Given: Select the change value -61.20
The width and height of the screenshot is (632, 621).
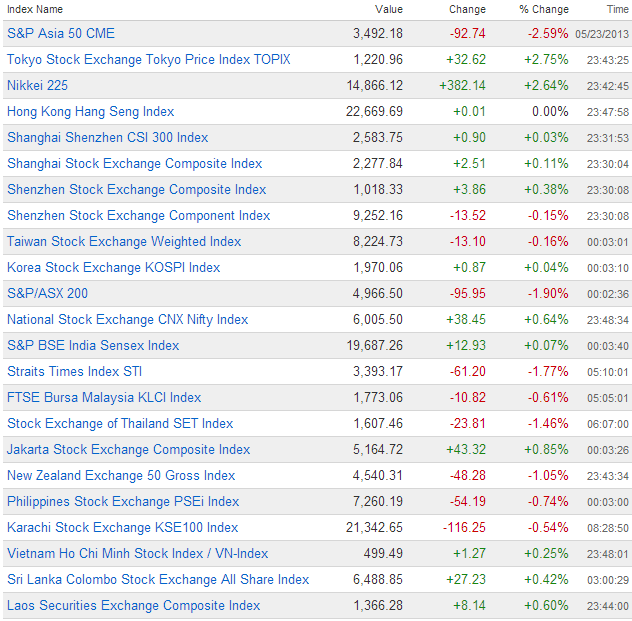Looking at the screenshot, I should (x=468, y=372).
